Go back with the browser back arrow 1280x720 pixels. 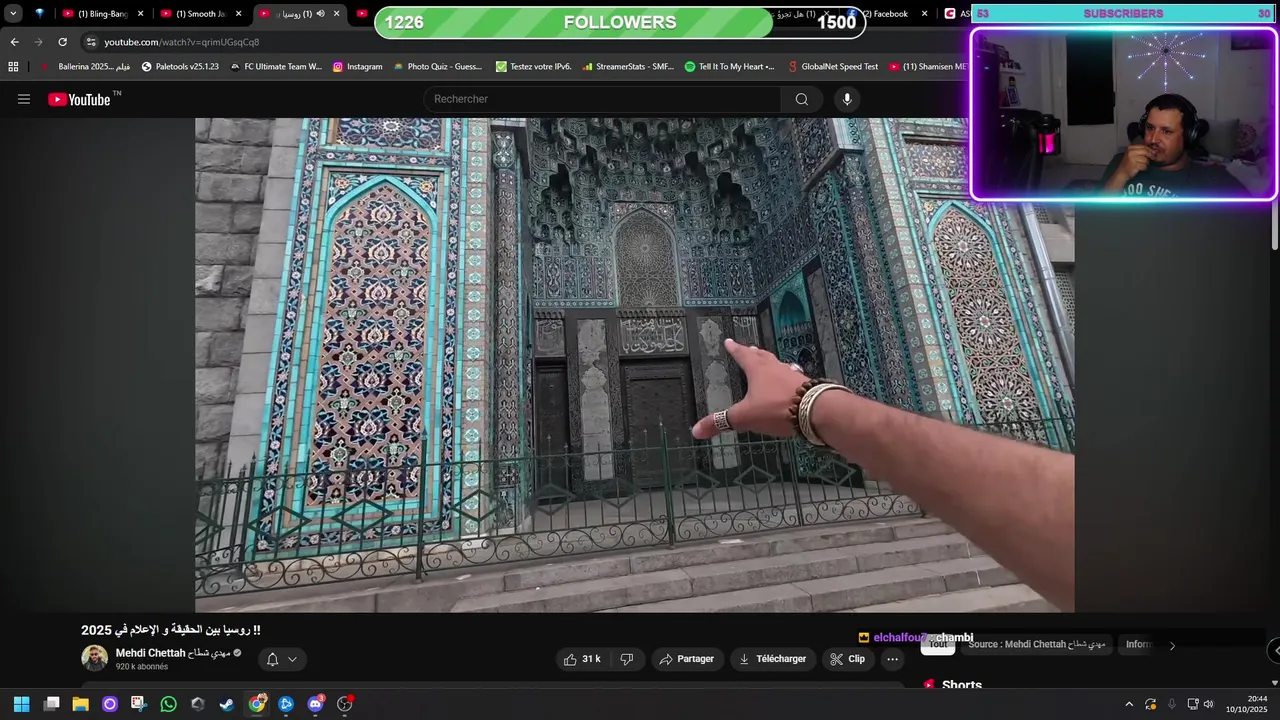(x=14, y=42)
